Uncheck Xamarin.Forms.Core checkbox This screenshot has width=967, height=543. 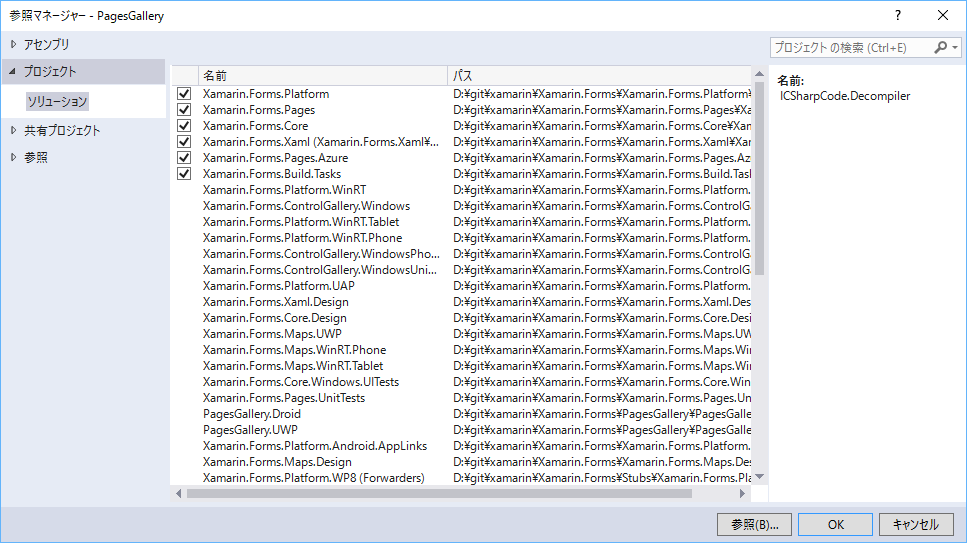pos(184,126)
